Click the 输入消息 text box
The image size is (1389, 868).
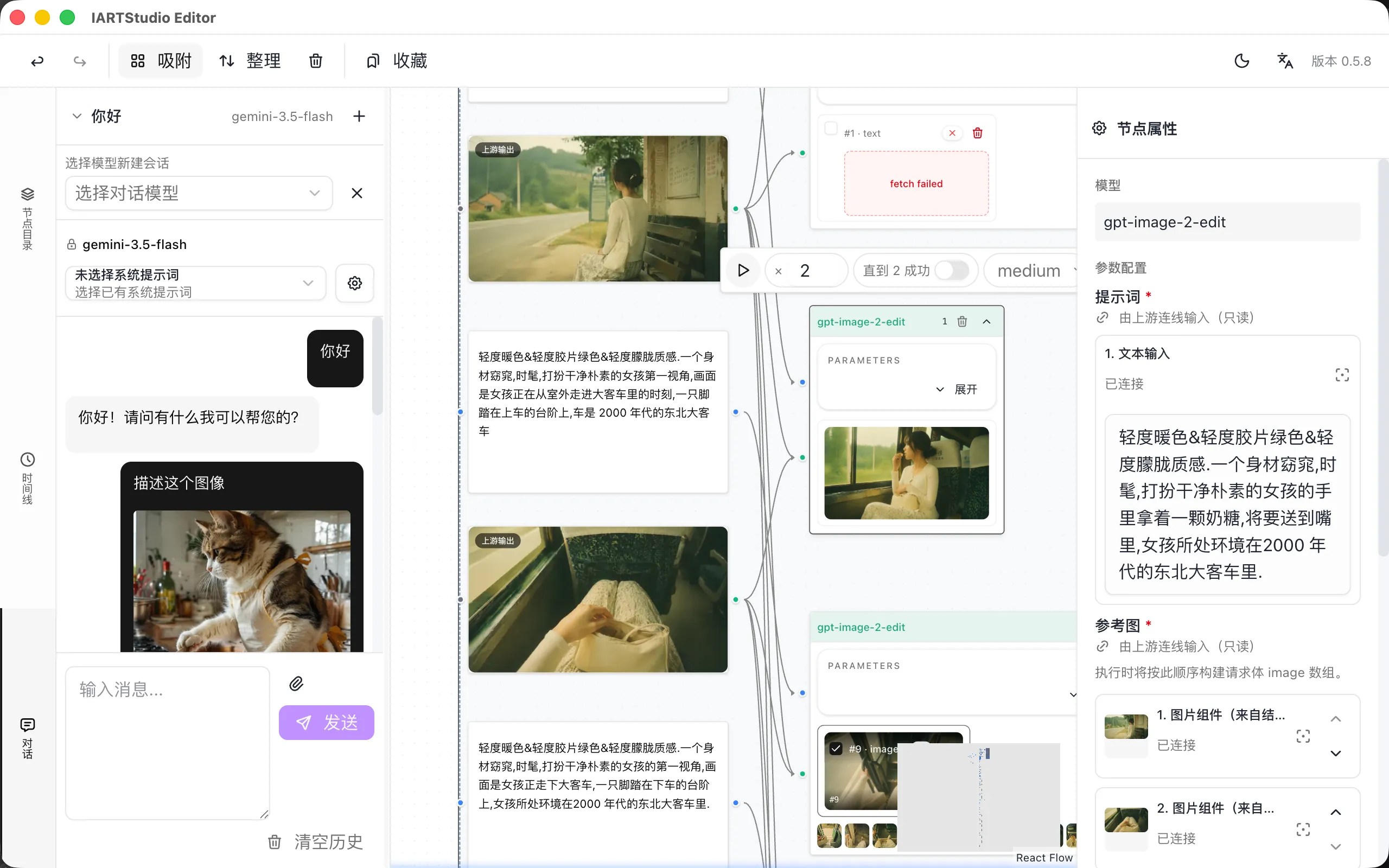point(168,743)
